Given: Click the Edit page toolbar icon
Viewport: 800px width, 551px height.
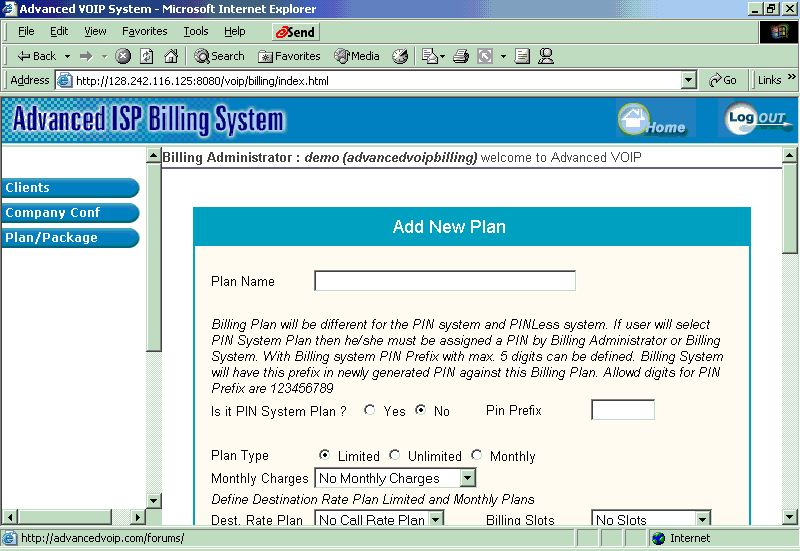Looking at the screenshot, I should pyautogui.click(x=485, y=56).
